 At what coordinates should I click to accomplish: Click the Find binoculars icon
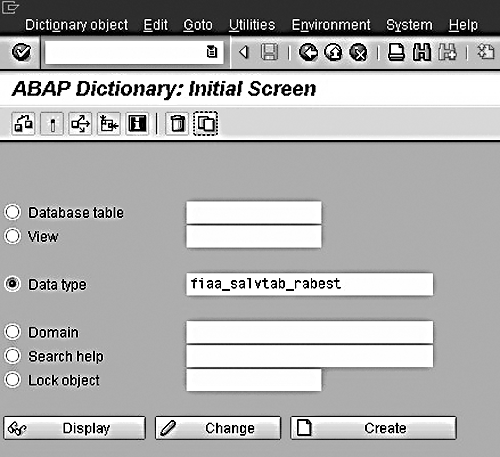[422, 52]
